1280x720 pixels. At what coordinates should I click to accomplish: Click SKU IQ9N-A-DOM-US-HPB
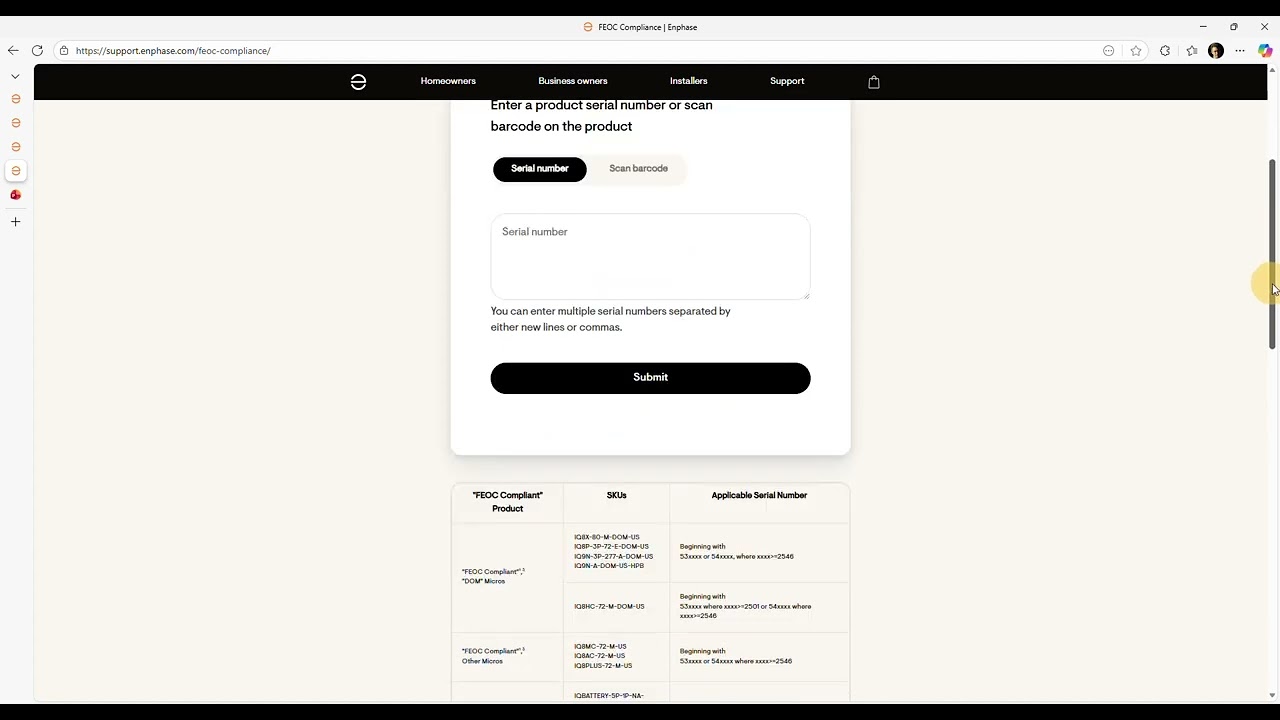coord(609,566)
